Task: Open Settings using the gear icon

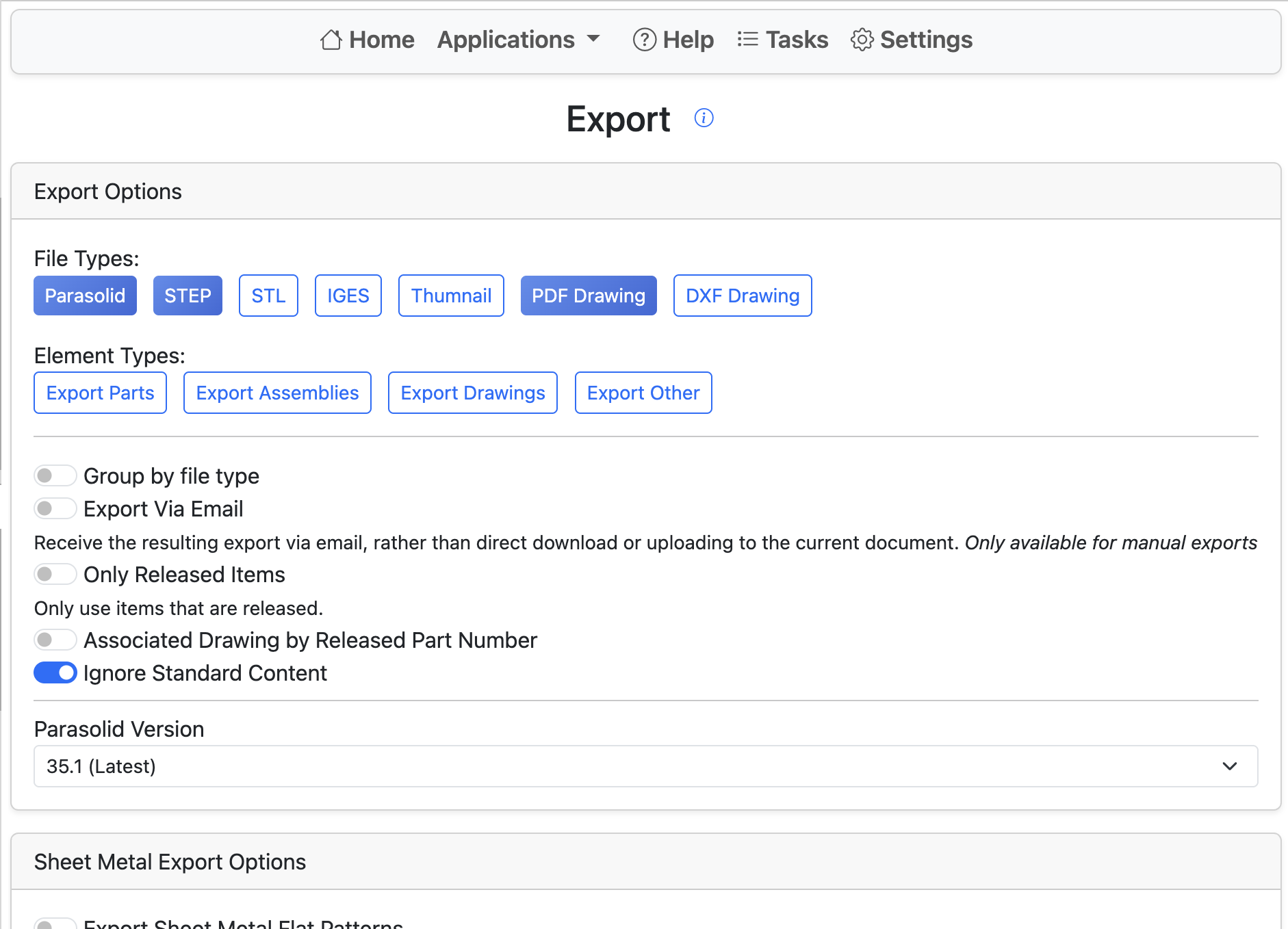Action: coord(862,40)
